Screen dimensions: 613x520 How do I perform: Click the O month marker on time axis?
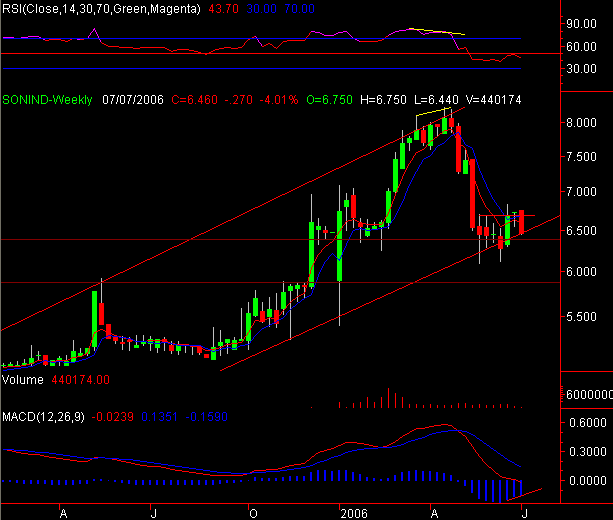pyautogui.click(x=253, y=513)
